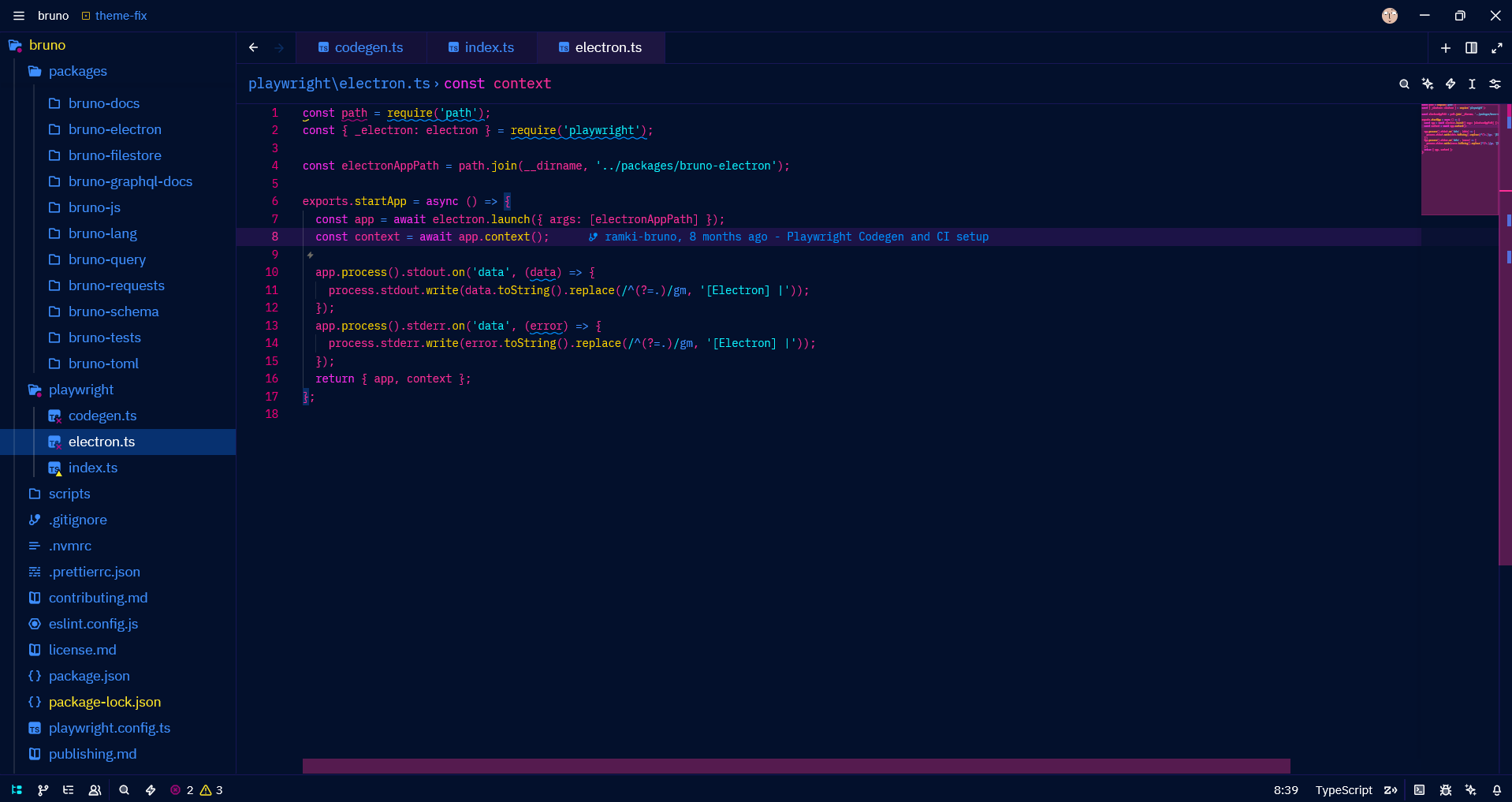Switch to the codegen.ts tab
Image resolution: width=1512 pixels, height=802 pixels.
point(361,47)
